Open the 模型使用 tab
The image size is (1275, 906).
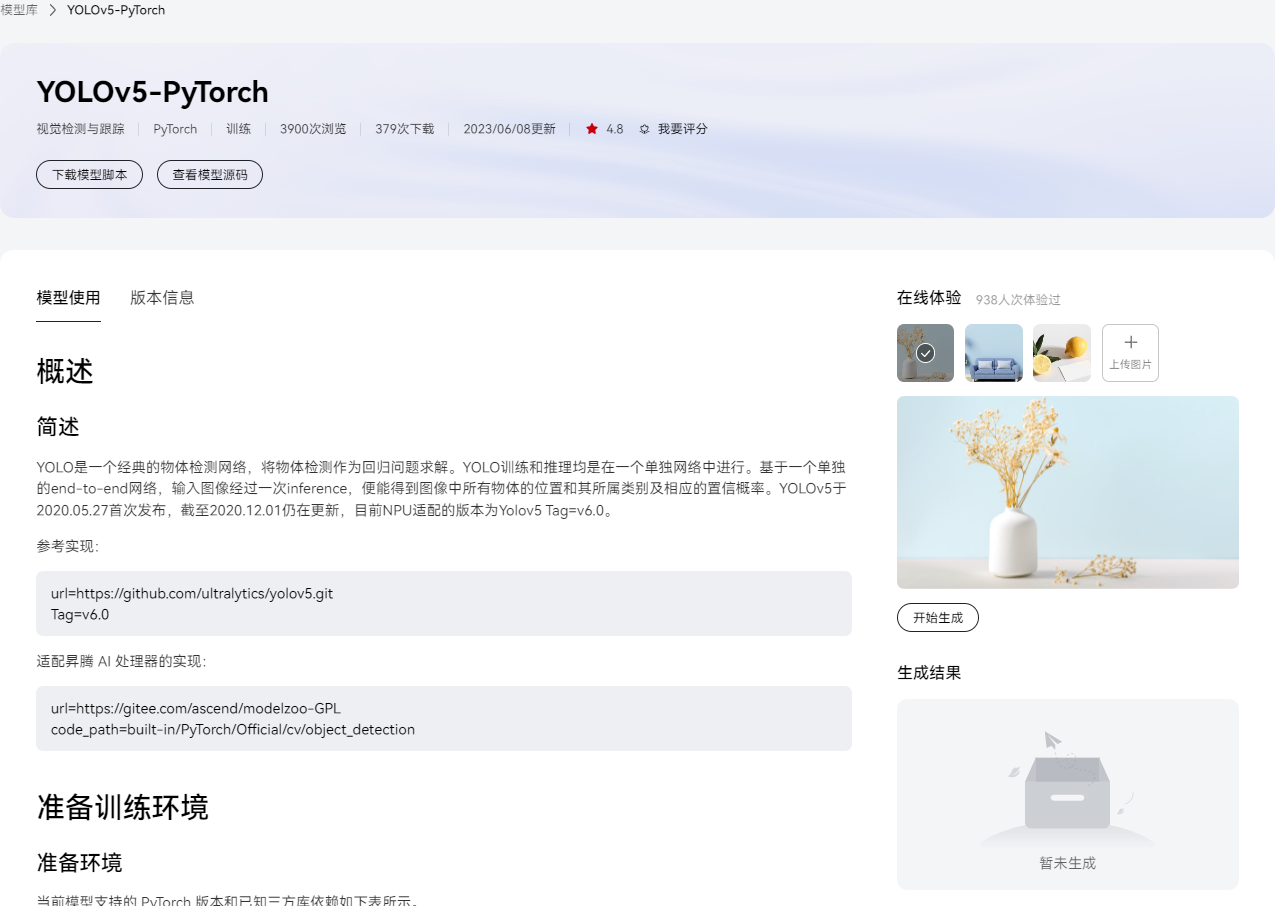click(x=68, y=298)
